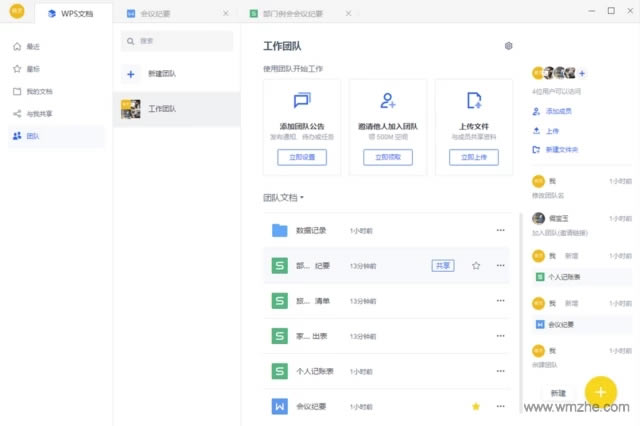Image resolution: width=640 pixels, height=426 pixels.
Task: Click the member avatars group
Action: 554,73
